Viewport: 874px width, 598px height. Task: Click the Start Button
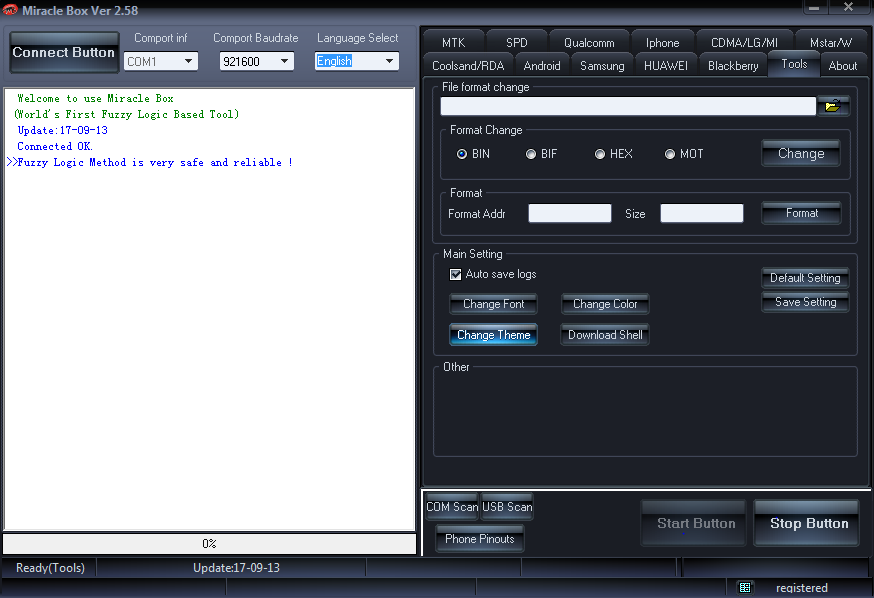point(694,523)
